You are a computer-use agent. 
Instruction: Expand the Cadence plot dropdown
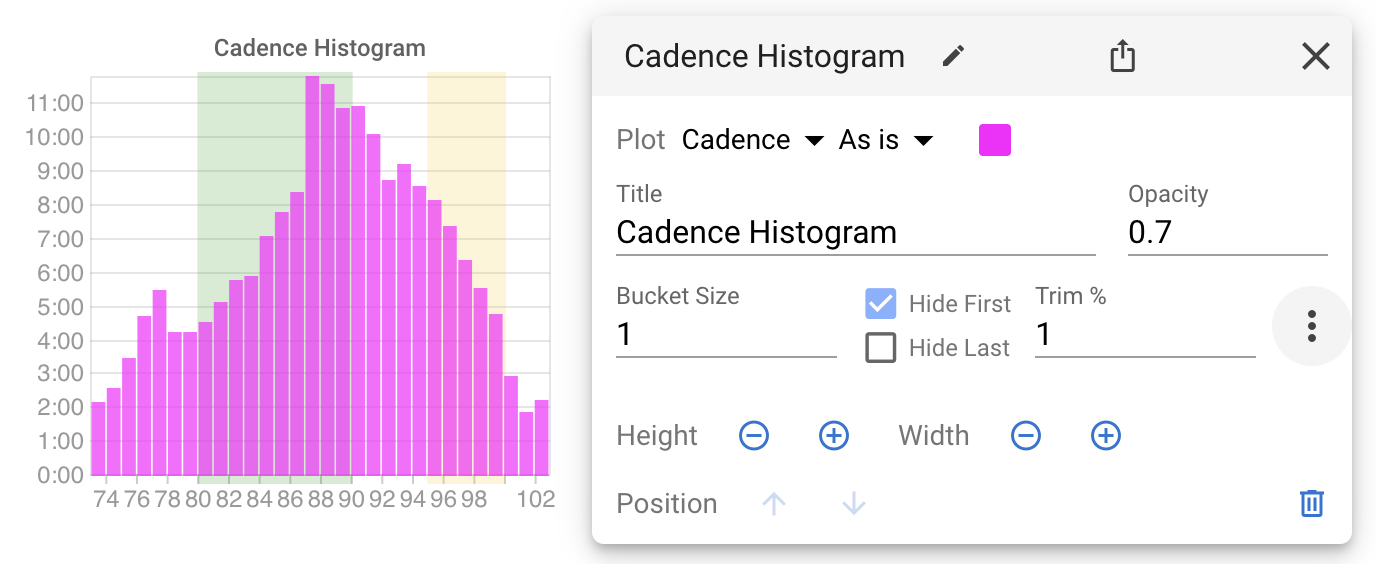752,140
